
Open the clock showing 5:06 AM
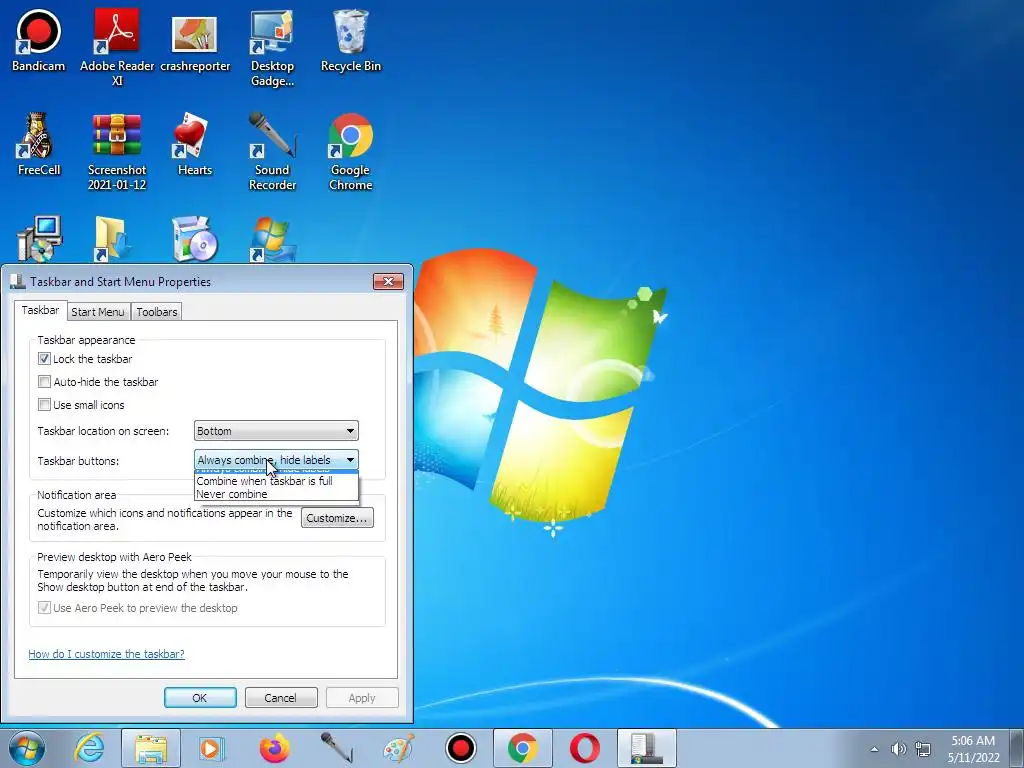pos(973,749)
